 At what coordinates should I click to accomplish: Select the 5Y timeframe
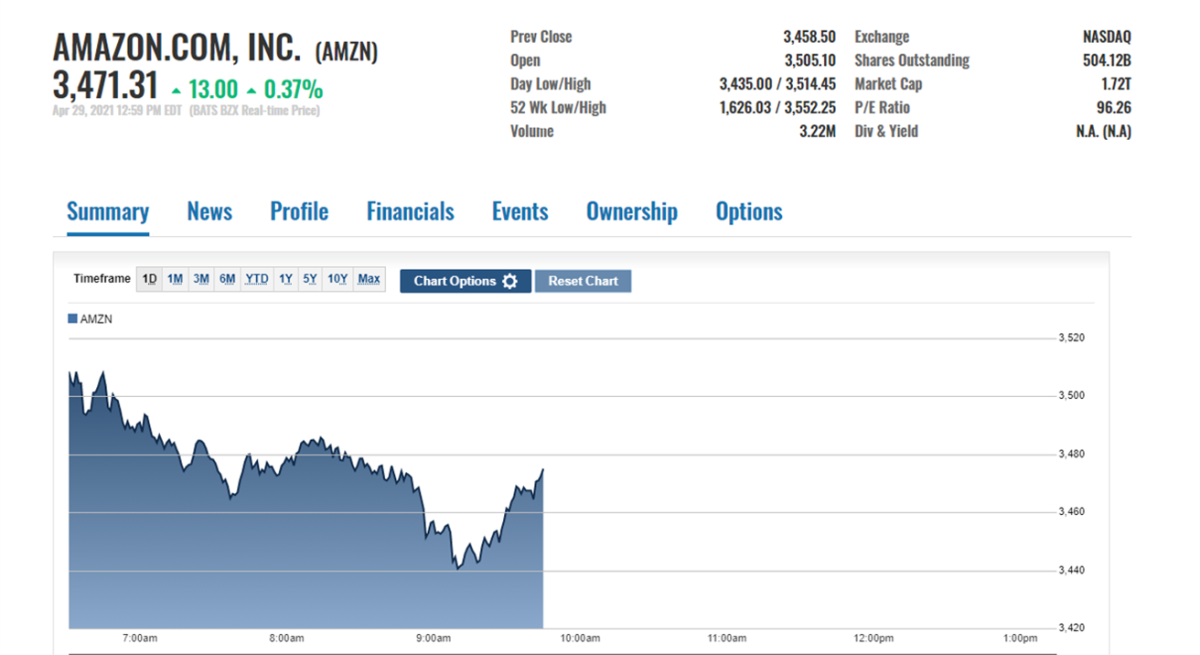[x=310, y=279]
